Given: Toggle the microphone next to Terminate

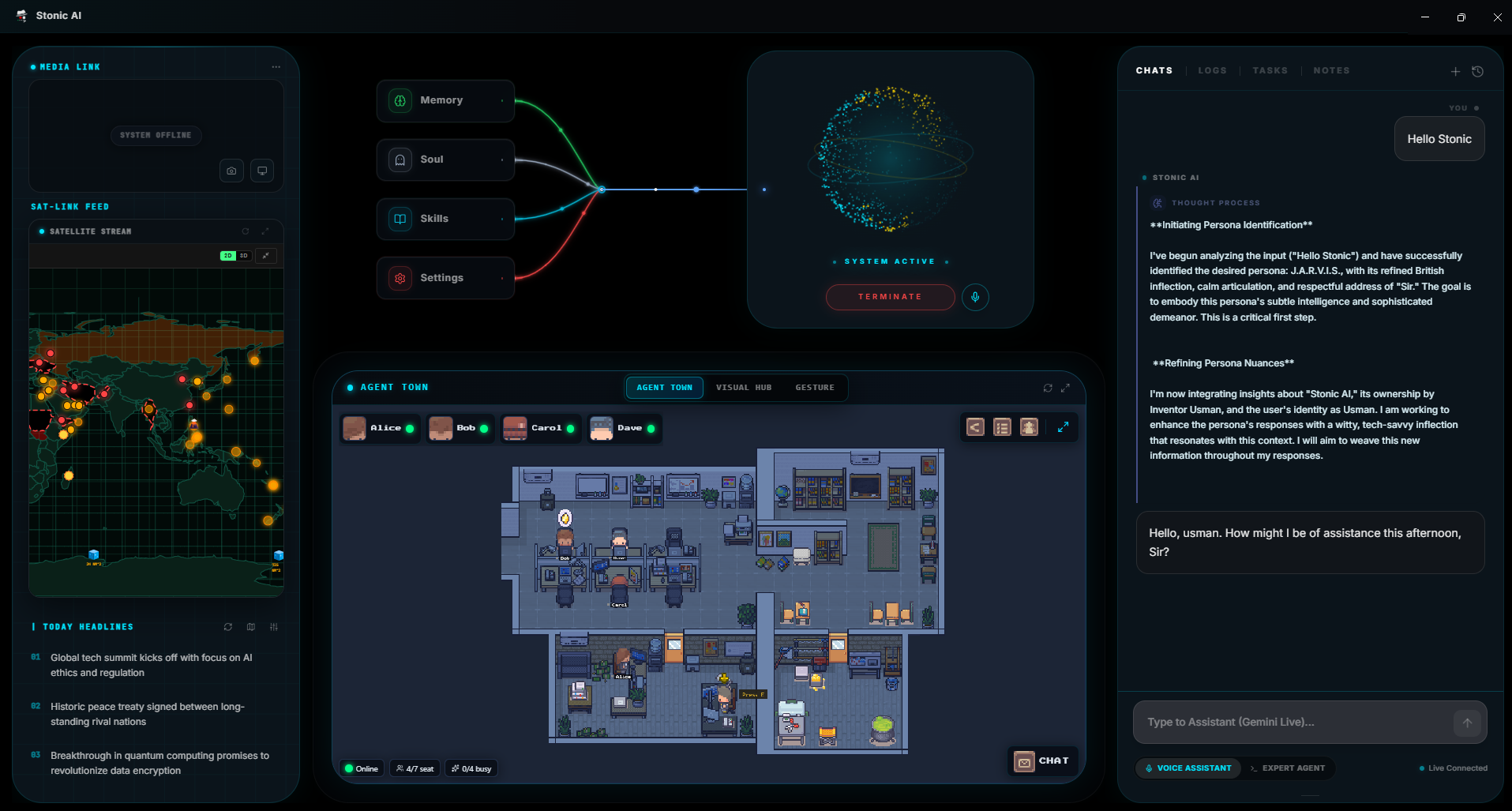Looking at the screenshot, I should tap(975, 297).
